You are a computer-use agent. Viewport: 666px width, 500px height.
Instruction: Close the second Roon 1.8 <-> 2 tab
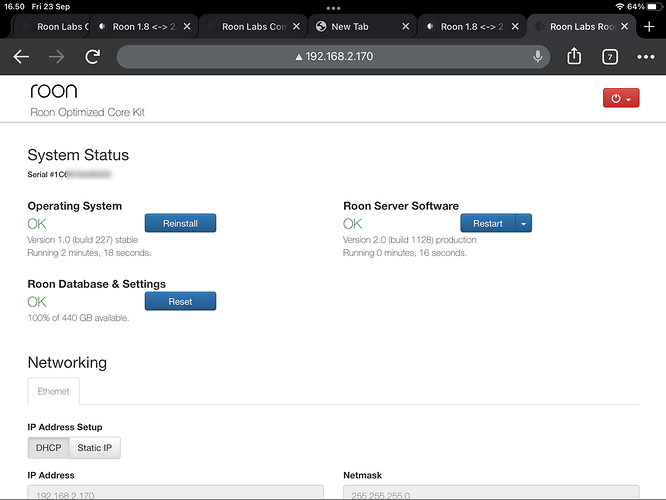[x=515, y=27]
